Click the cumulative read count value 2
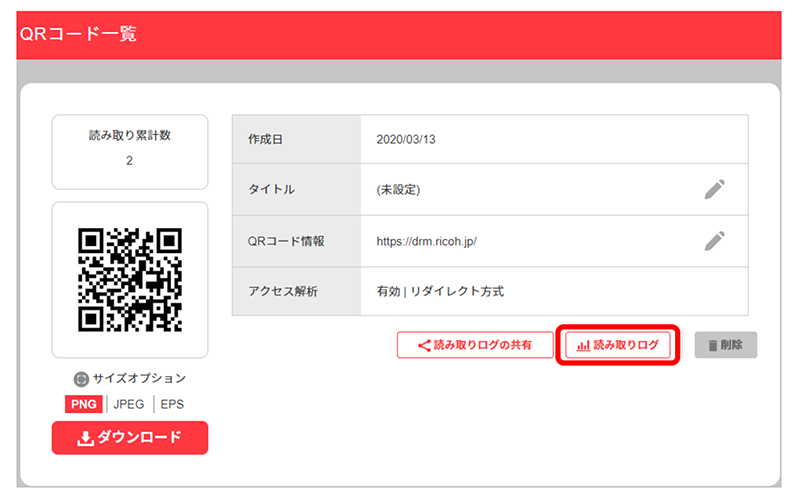The image size is (800, 497). click(x=130, y=161)
